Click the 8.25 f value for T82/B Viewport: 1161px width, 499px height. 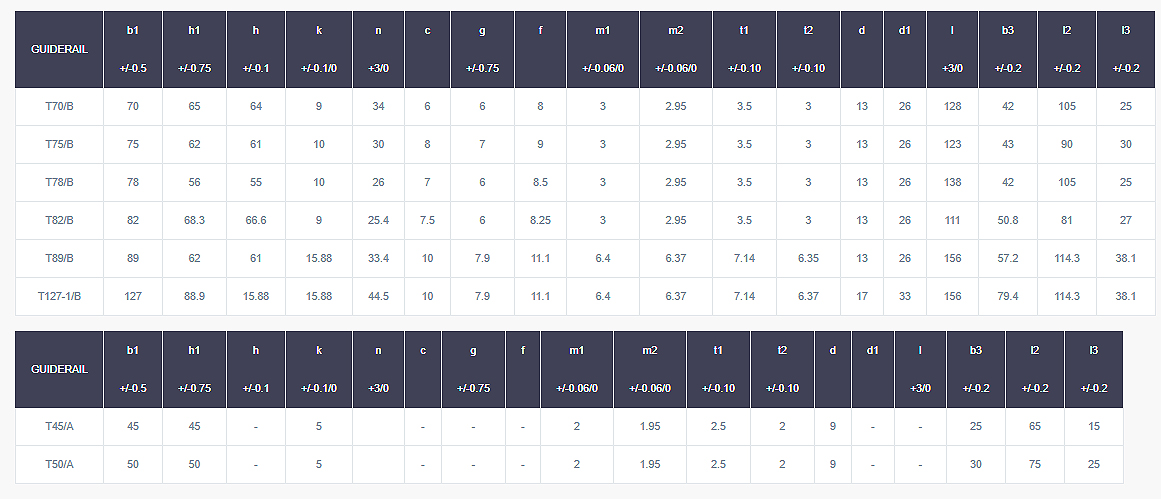coord(541,220)
